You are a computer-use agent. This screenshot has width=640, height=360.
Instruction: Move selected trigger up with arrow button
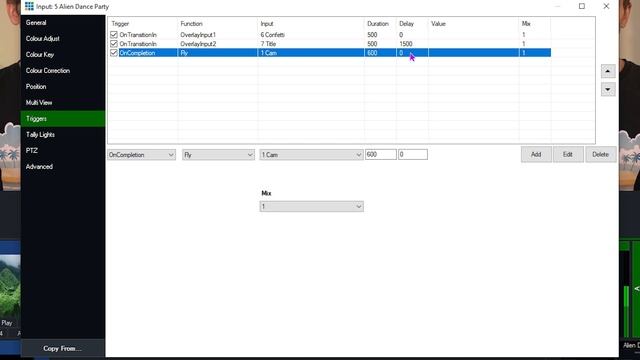pyautogui.click(x=608, y=71)
